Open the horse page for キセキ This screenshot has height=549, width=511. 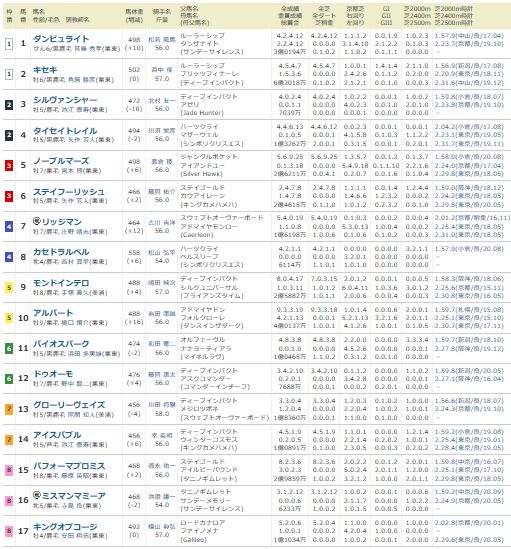(45, 70)
